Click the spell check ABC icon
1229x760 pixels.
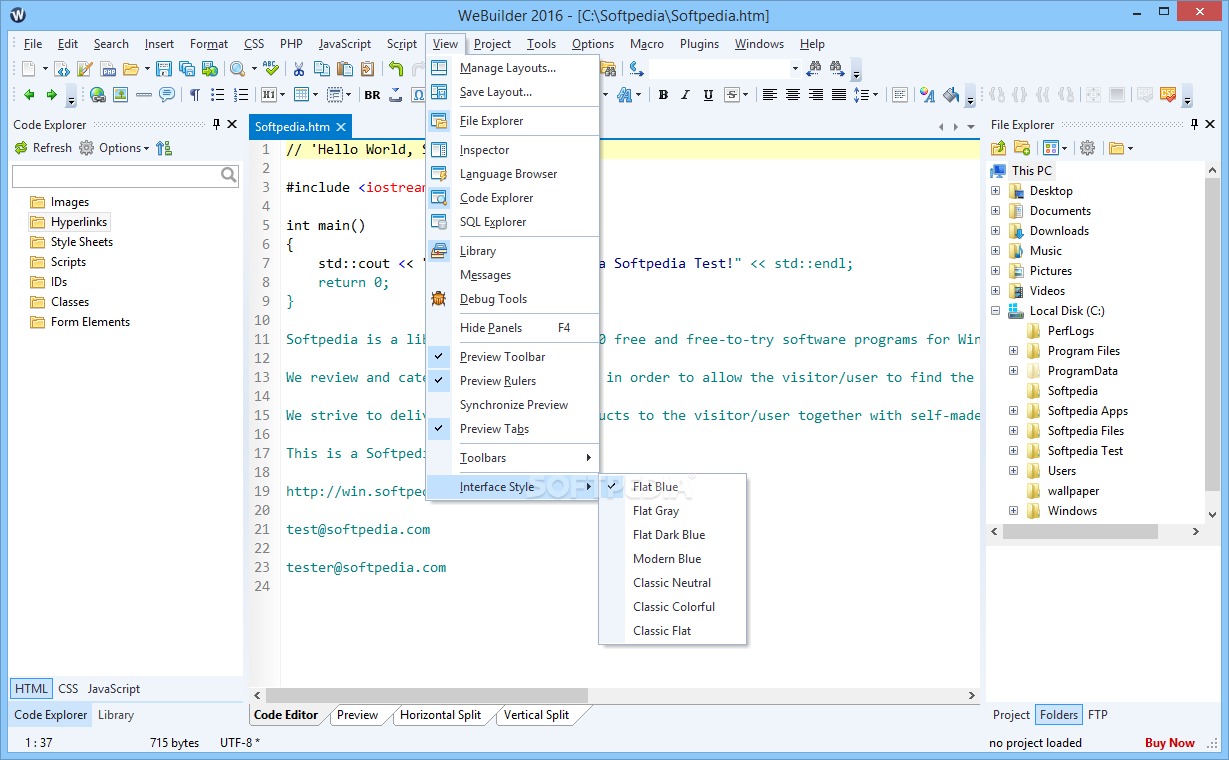click(x=270, y=69)
